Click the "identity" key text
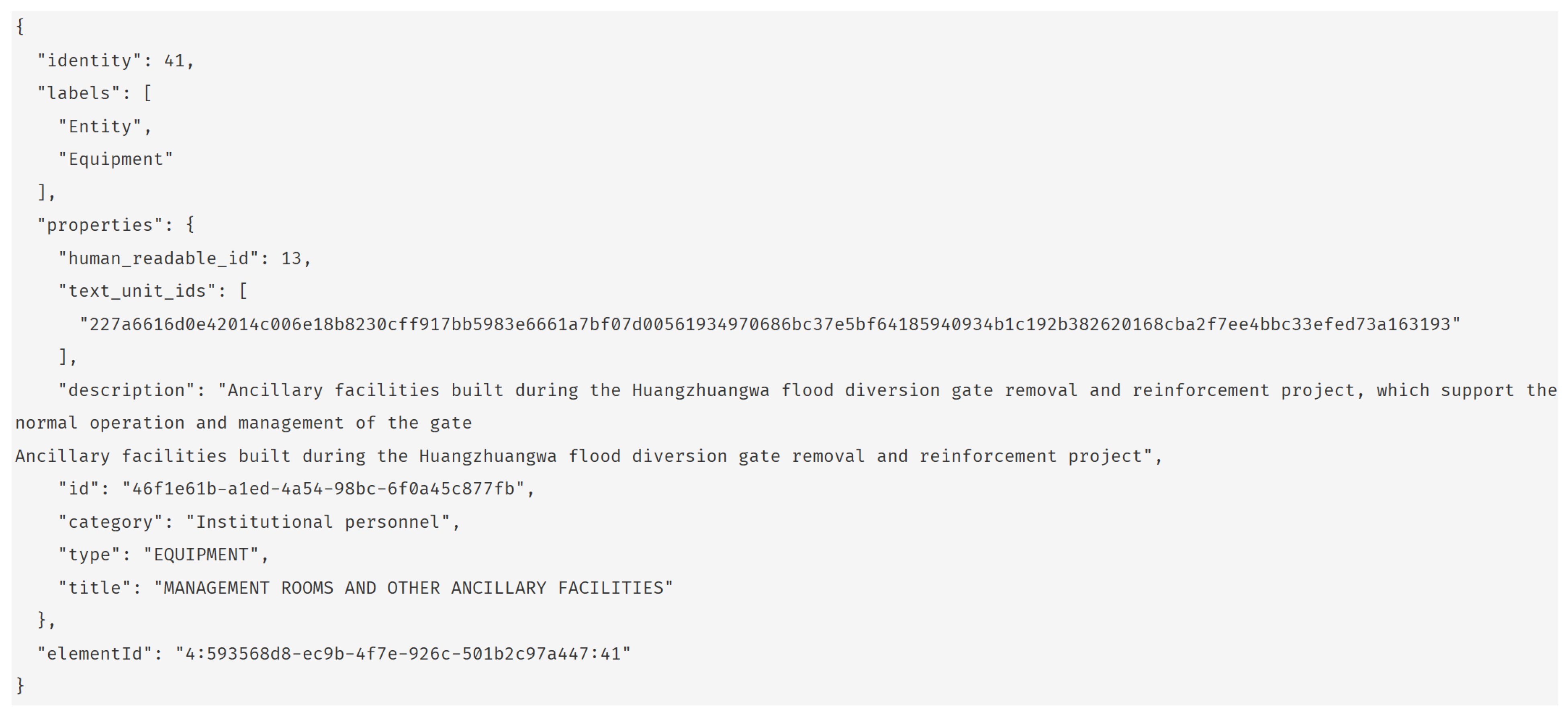 coord(90,61)
